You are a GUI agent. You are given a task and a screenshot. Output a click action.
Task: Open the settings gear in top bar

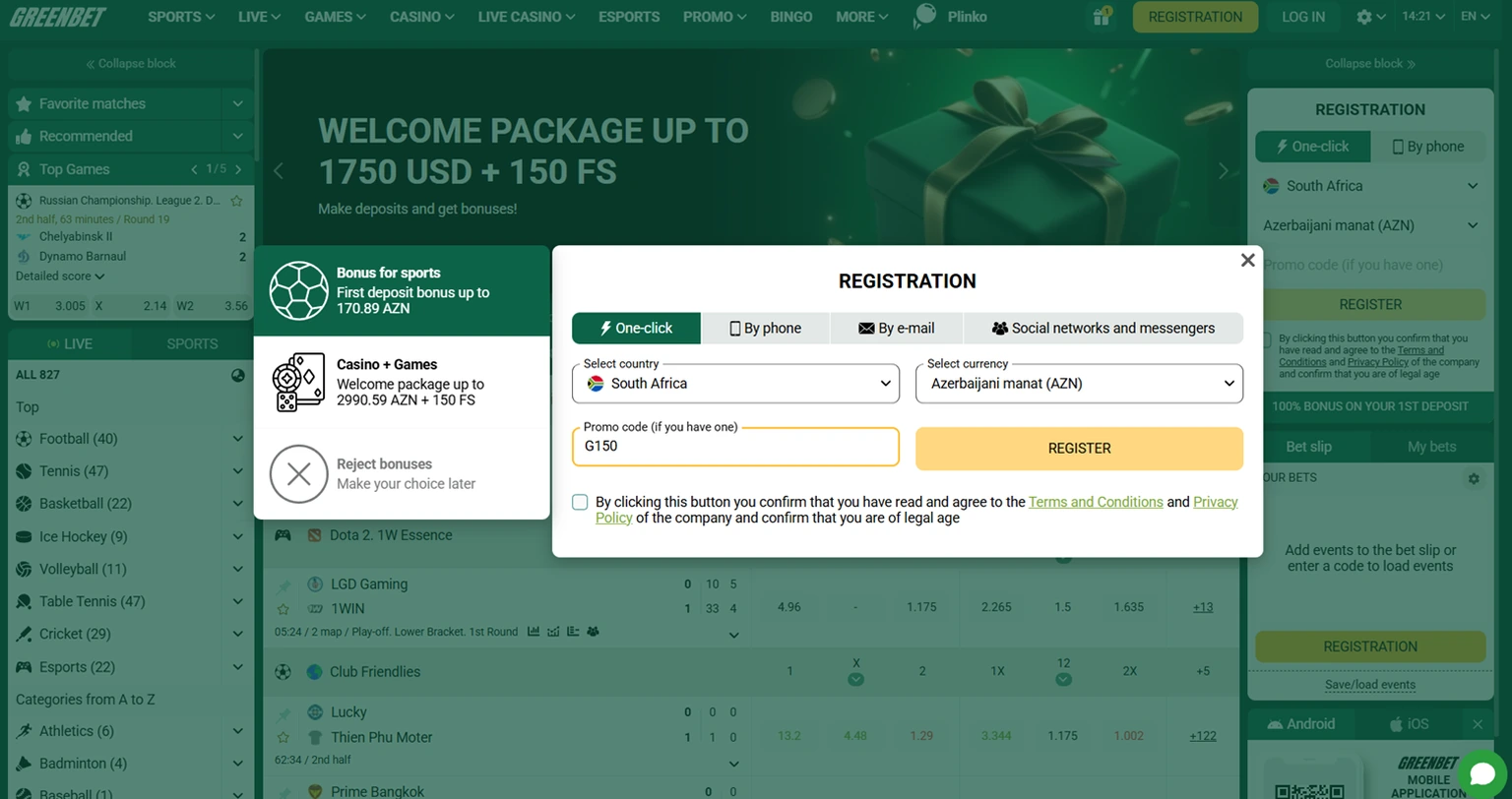point(1364,17)
